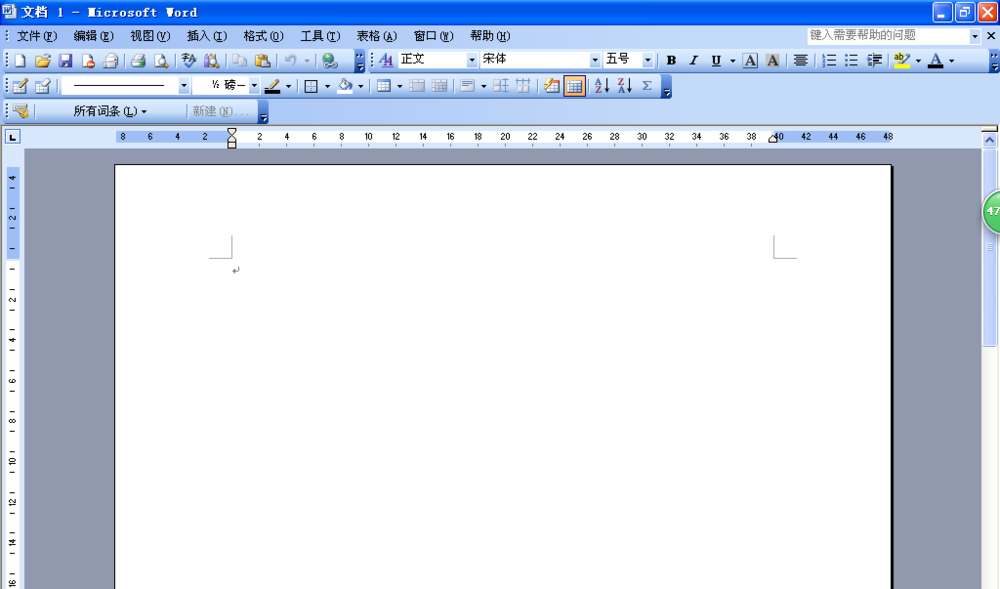Insert hyperlink using globe chain icon
1000x589 pixels.
pos(330,61)
